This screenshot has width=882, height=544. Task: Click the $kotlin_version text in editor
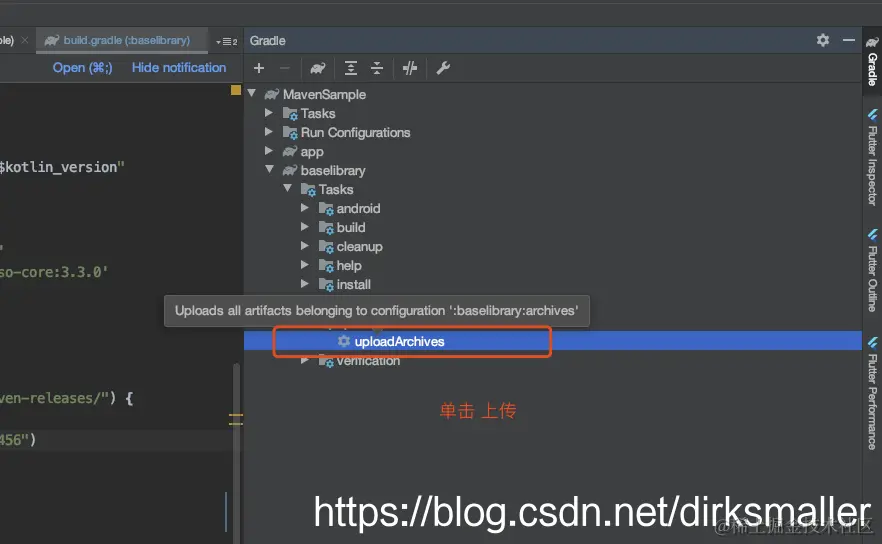[x=58, y=167]
